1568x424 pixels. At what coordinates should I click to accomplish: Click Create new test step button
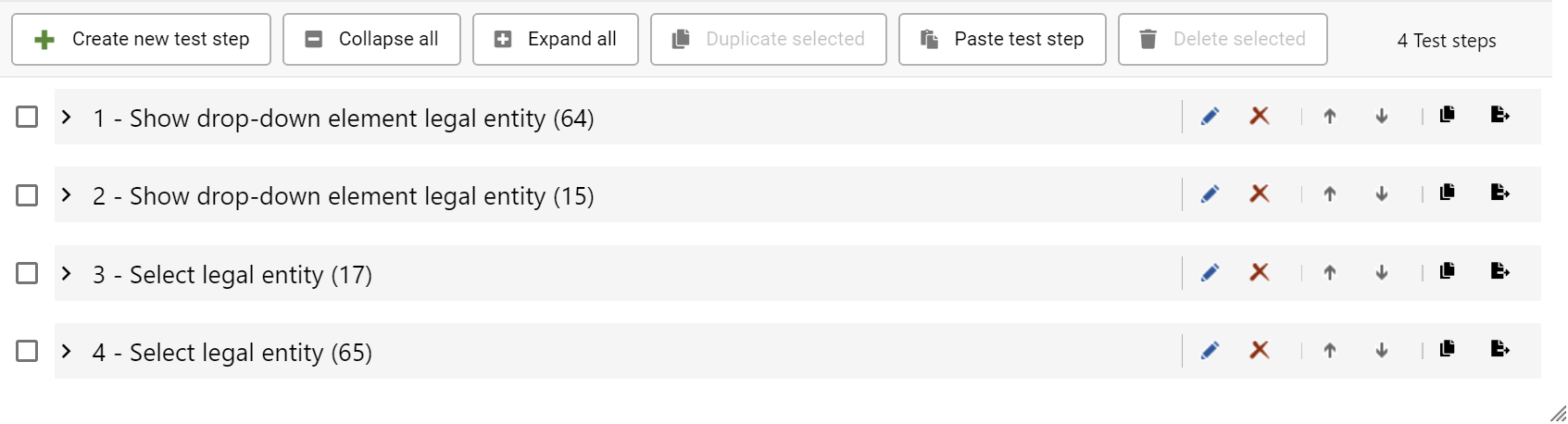[x=141, y=40]
